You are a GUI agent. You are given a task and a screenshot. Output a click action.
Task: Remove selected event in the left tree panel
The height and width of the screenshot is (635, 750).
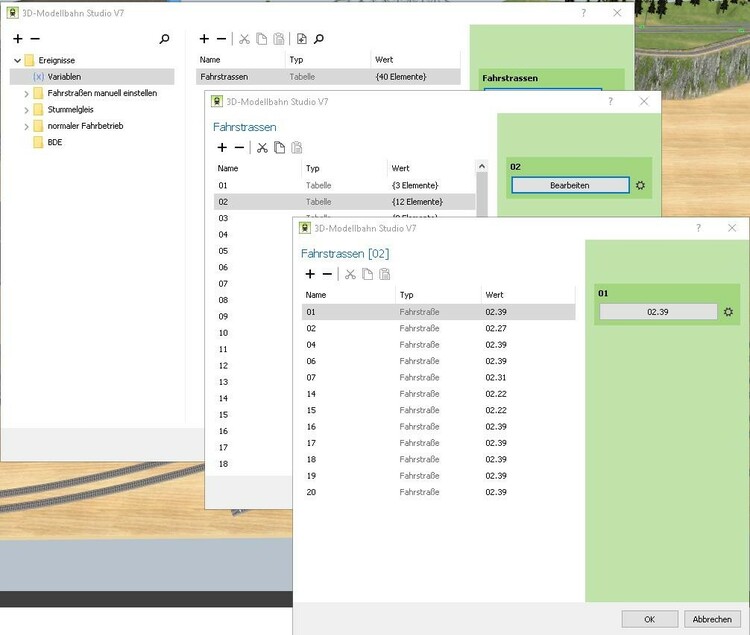pos(35,39)
